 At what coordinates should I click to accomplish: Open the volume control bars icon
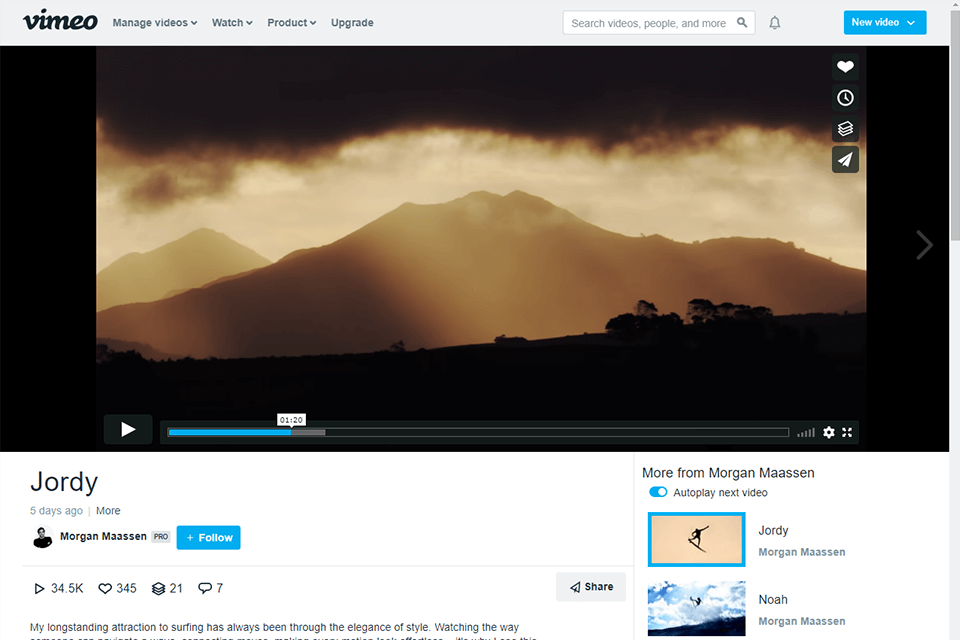coord(806,432)
